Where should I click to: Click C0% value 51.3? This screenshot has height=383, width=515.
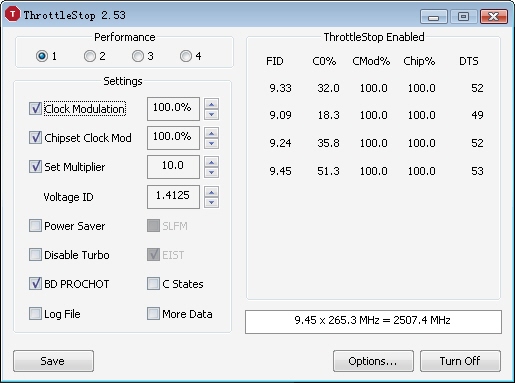[x=328, y=171]
